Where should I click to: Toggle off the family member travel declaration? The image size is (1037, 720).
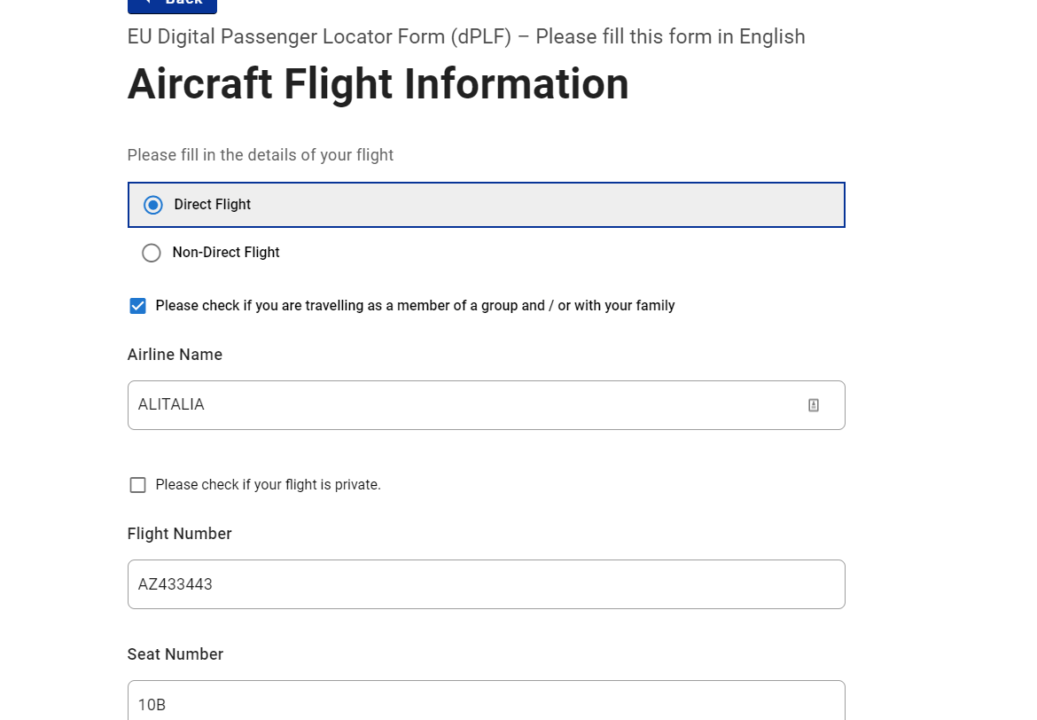(x=137, y=305)
